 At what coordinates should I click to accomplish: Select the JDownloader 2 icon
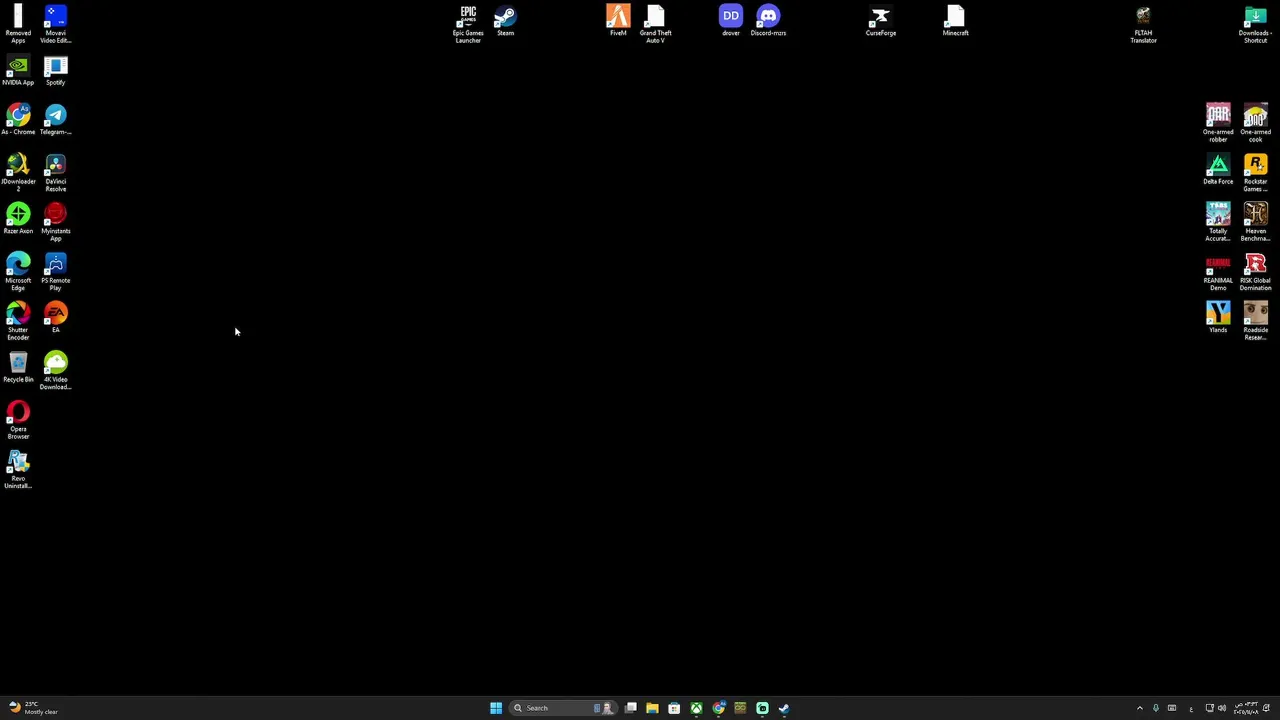[x=18, y=172]
